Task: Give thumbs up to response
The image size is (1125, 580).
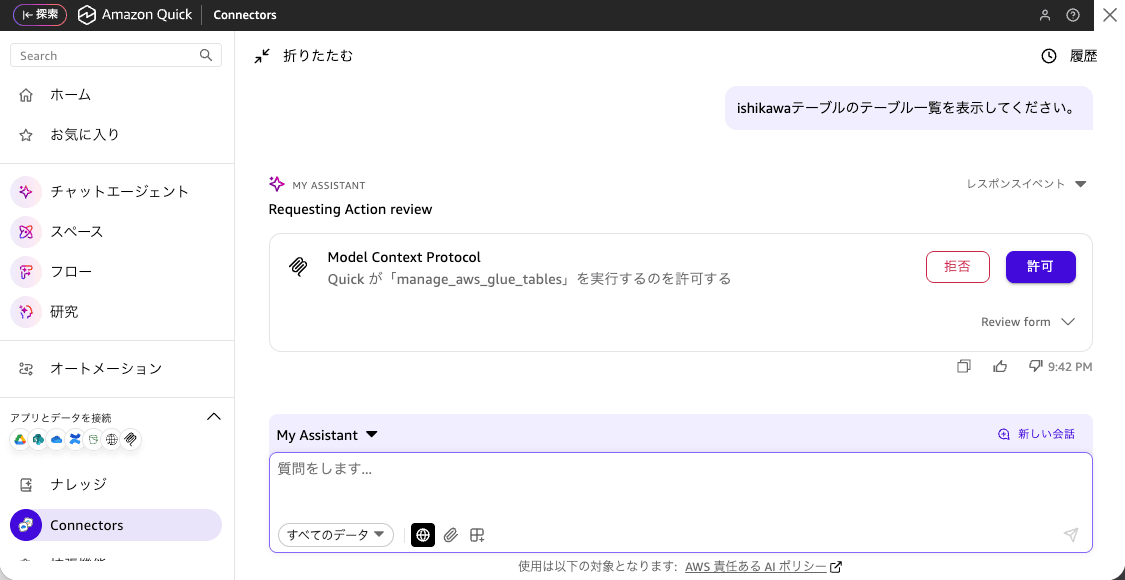Action: point(1000,367)
